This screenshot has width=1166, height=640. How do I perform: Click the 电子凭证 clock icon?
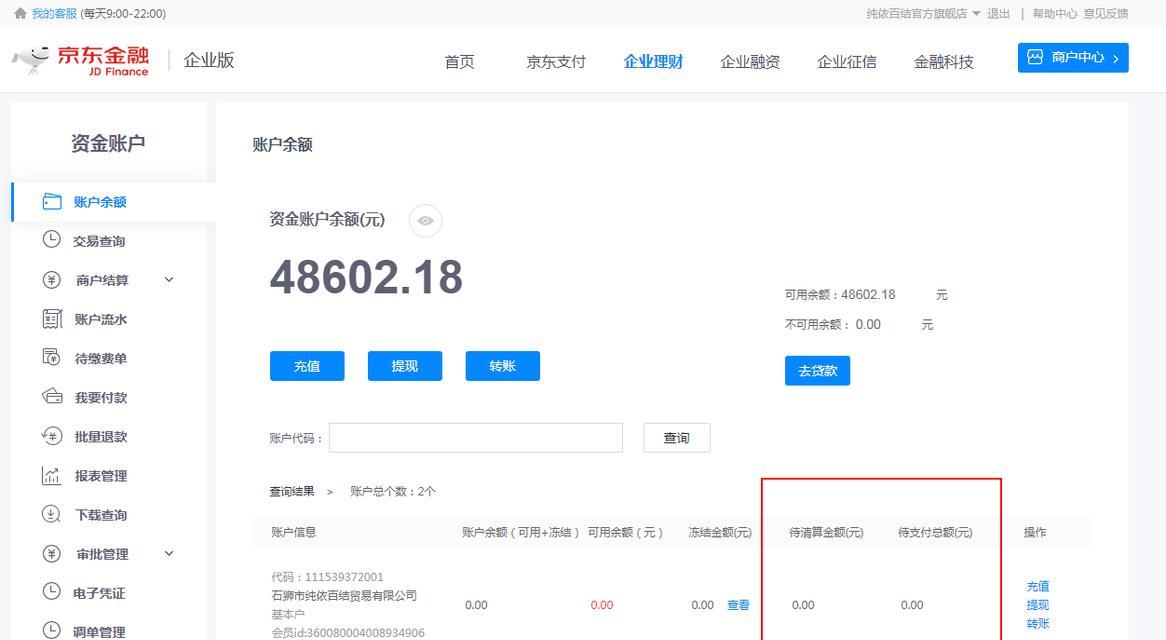51,592
